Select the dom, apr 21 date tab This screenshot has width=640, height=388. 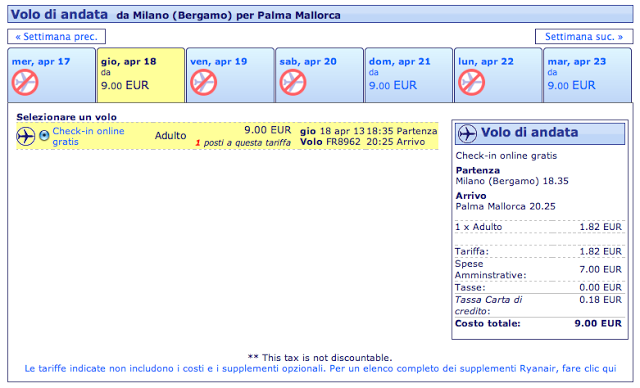[x=409, y=75]
